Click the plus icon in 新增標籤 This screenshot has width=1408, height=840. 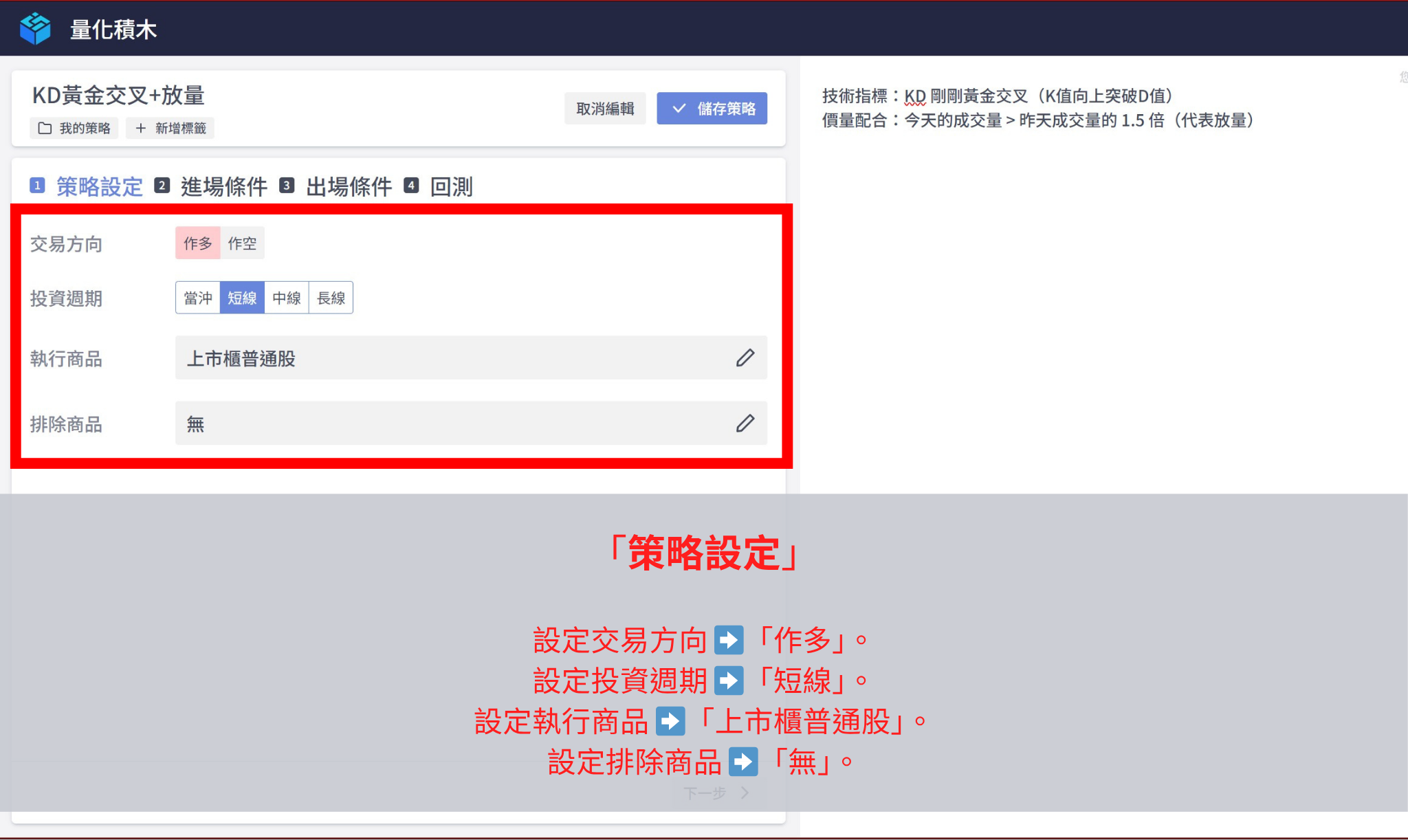[140, 129]
